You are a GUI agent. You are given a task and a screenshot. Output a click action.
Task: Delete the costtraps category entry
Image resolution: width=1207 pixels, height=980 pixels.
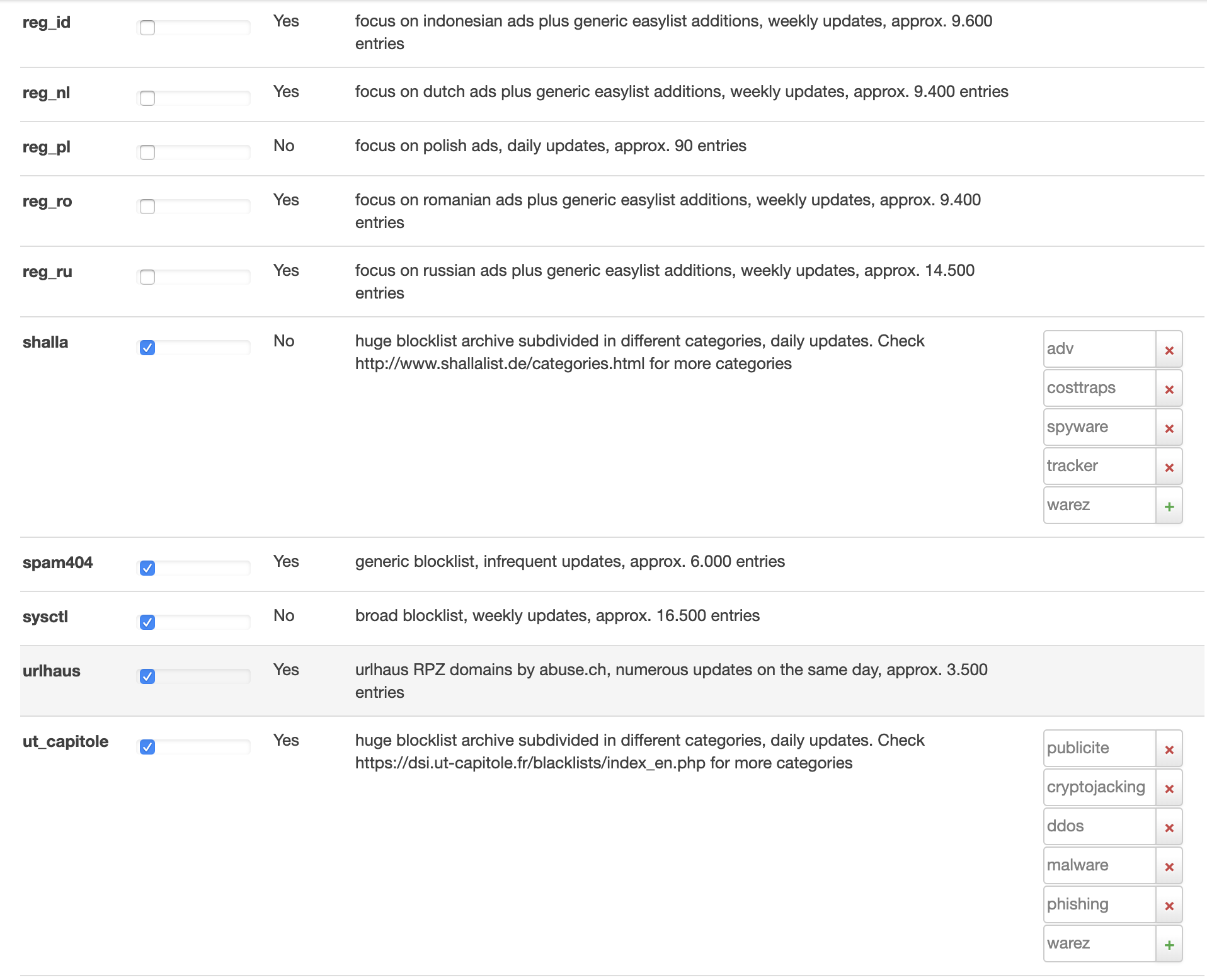click(1169, 389)
